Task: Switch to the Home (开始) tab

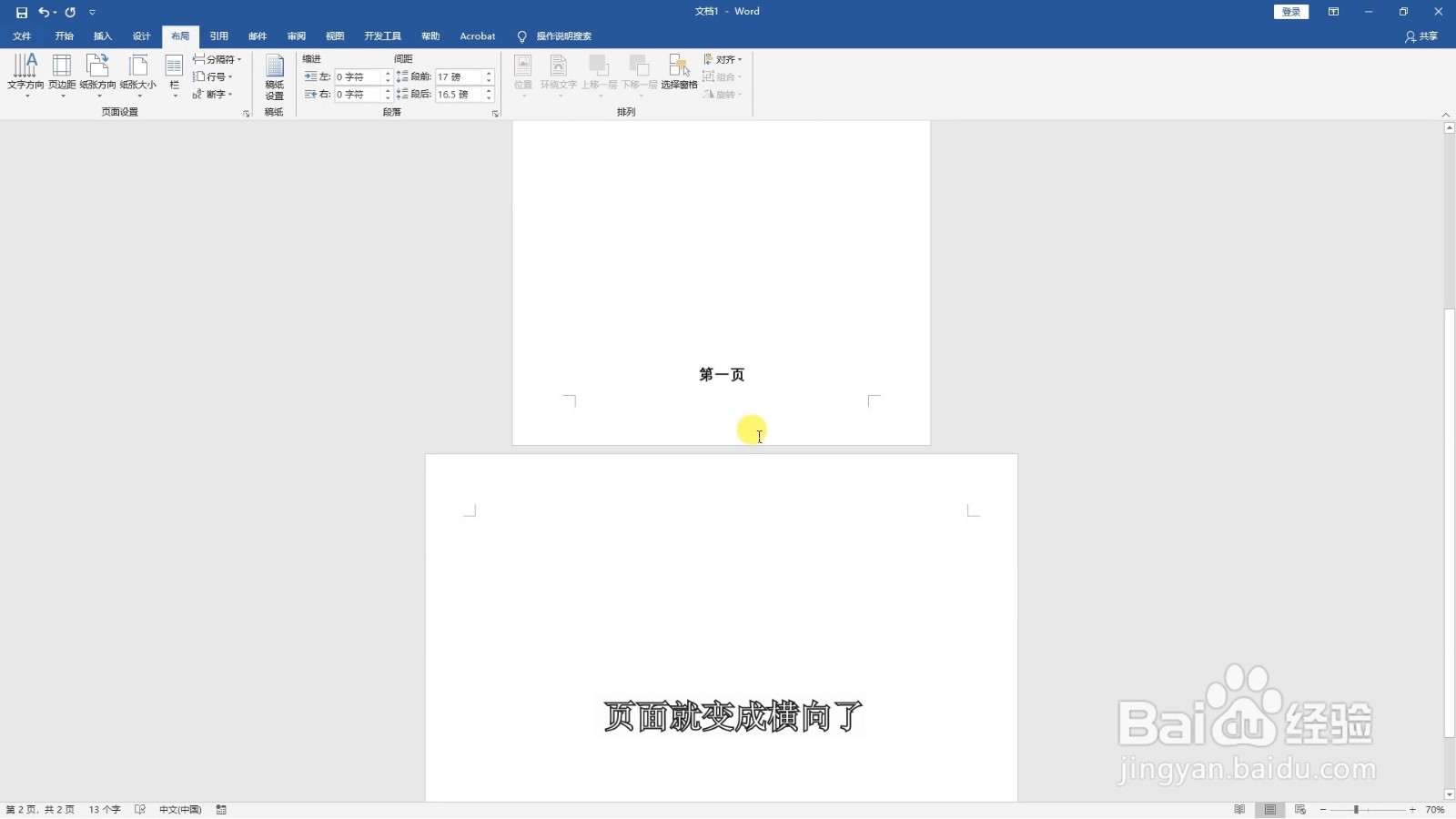Action: click(64, 36)
